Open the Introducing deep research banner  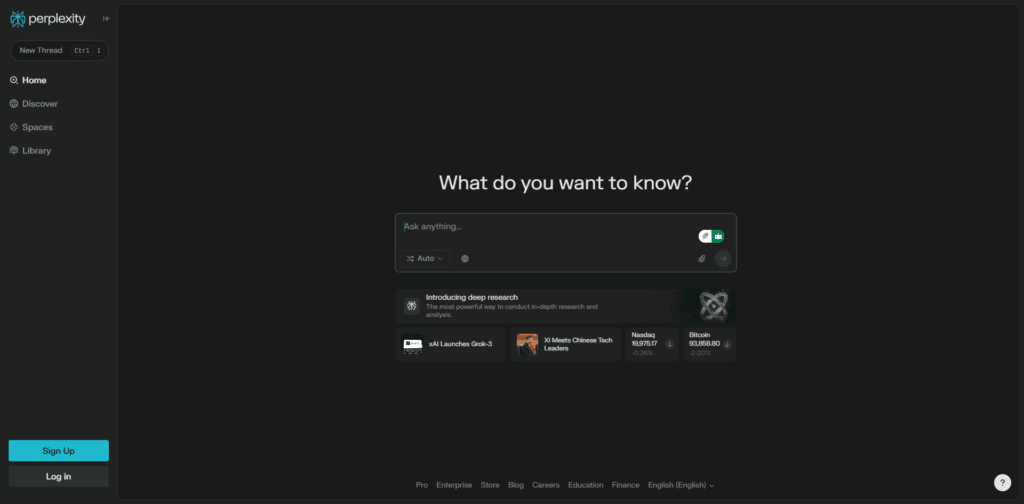[x=566, y=306]
